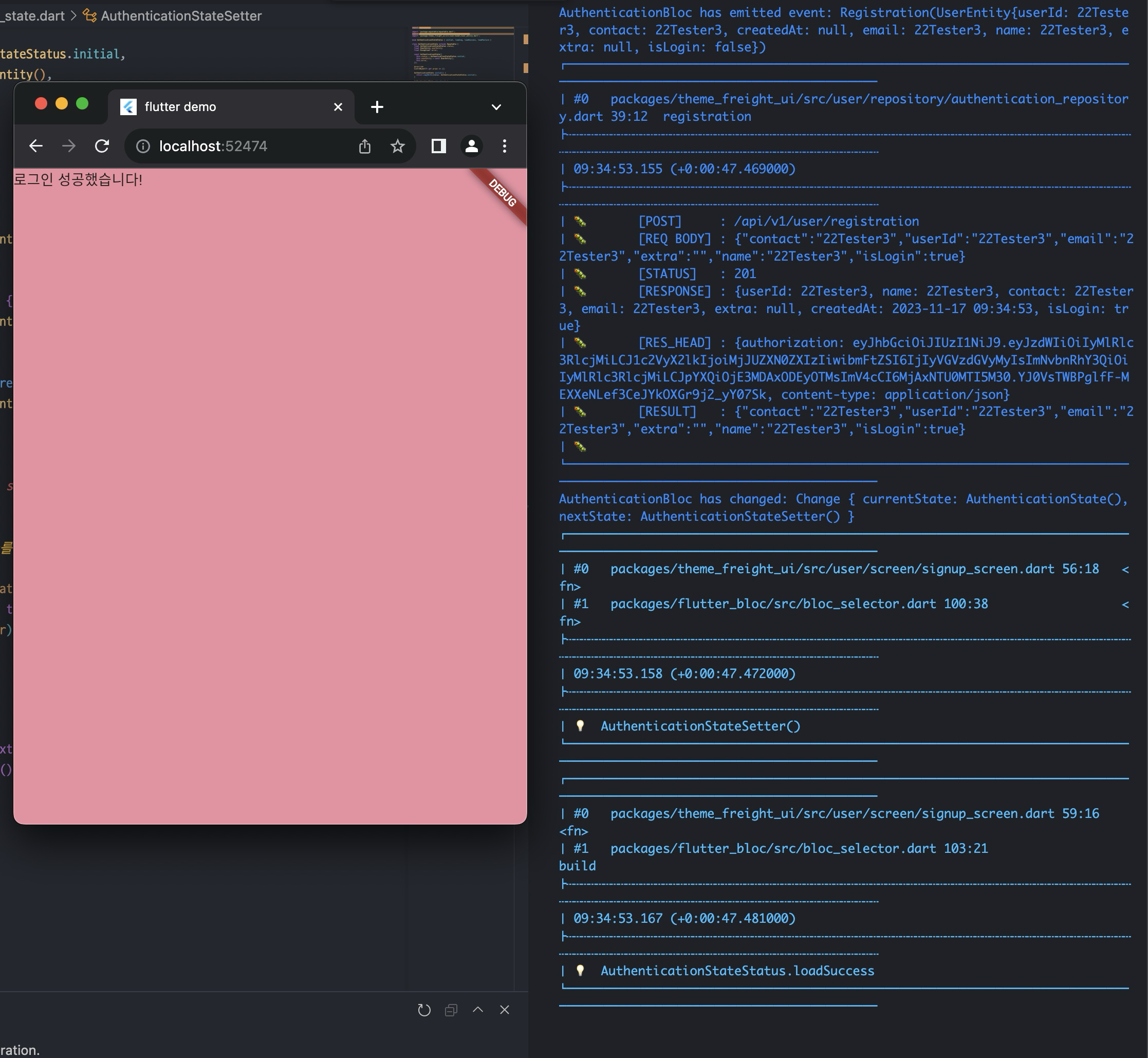1148x1058 pixels.
Task: Close the bottom panel
Action: coord(504,1010)
